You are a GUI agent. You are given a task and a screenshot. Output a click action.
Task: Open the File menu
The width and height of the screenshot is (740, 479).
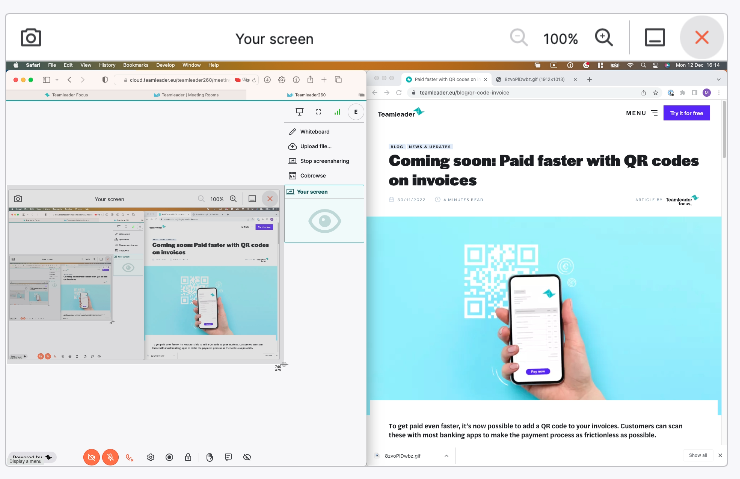click(52, 65)
